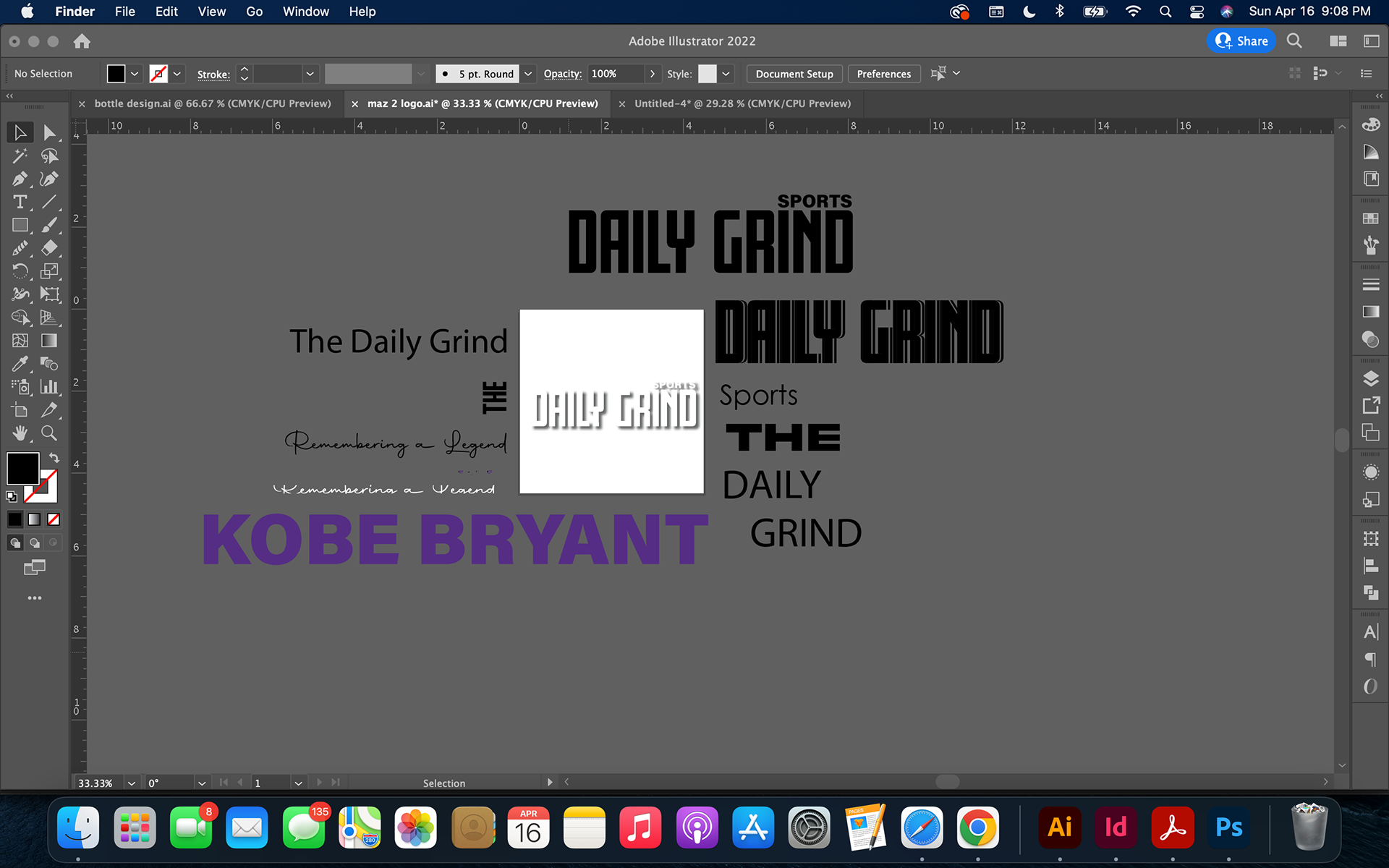Click the Preferences button
Image resolution: width=1389 pixels, height=868 pixels.
(883, 74)
